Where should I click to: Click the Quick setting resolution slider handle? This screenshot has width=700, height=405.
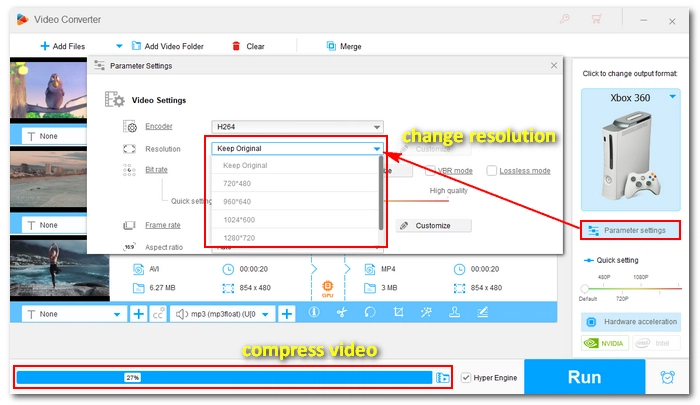tap(584, 288)
